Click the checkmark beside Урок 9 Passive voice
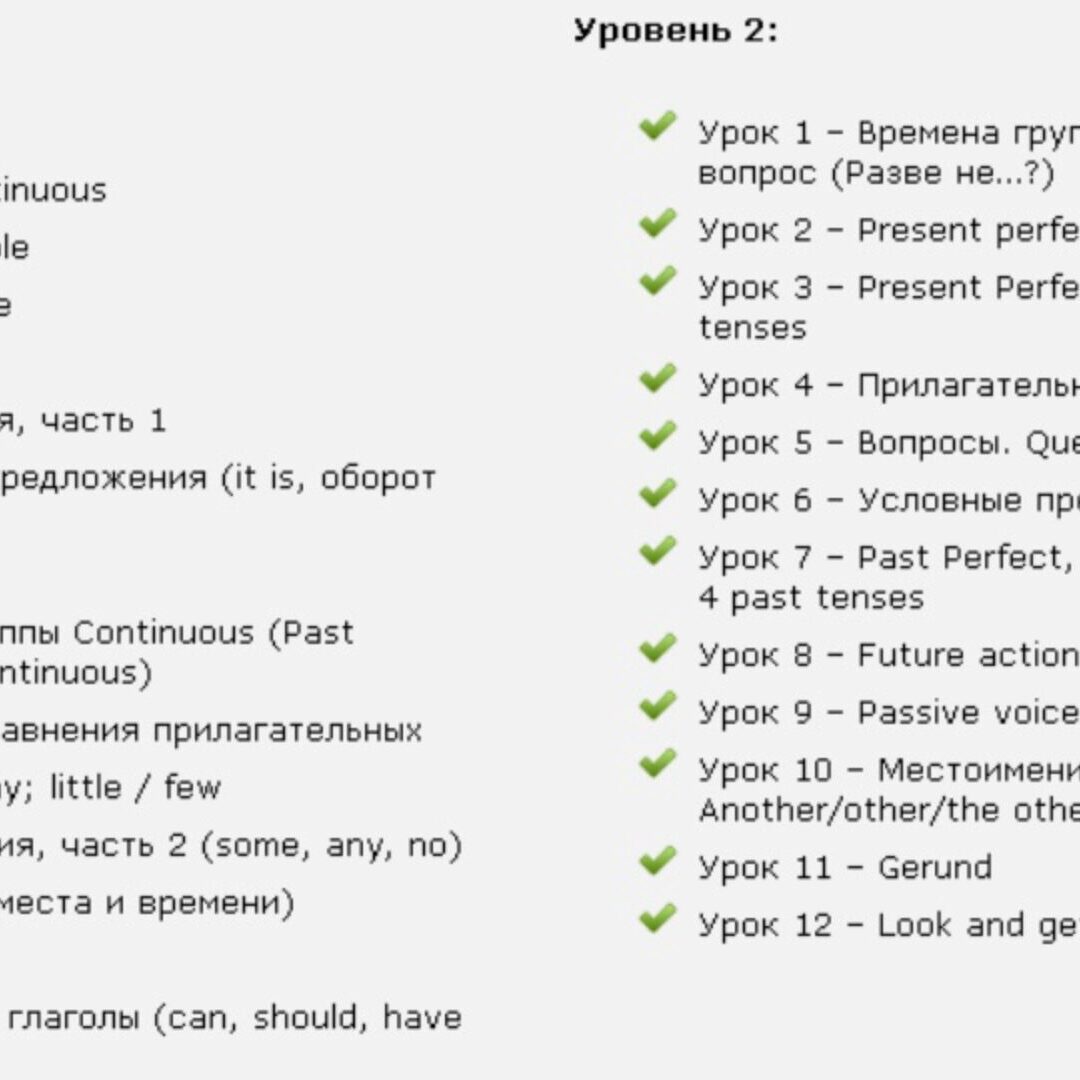The width and height of the screenshot is (1080, 1080). coord(657,706)
